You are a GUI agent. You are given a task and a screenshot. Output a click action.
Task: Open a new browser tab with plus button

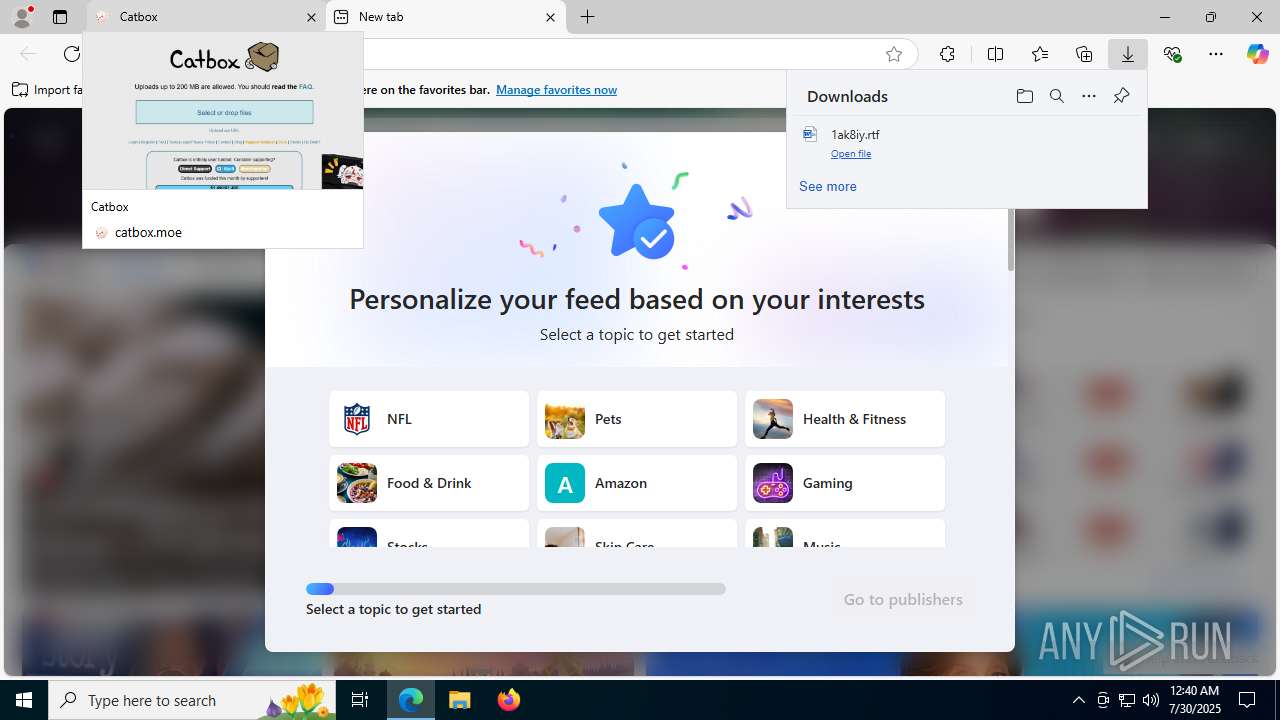[x=588, y=17]
